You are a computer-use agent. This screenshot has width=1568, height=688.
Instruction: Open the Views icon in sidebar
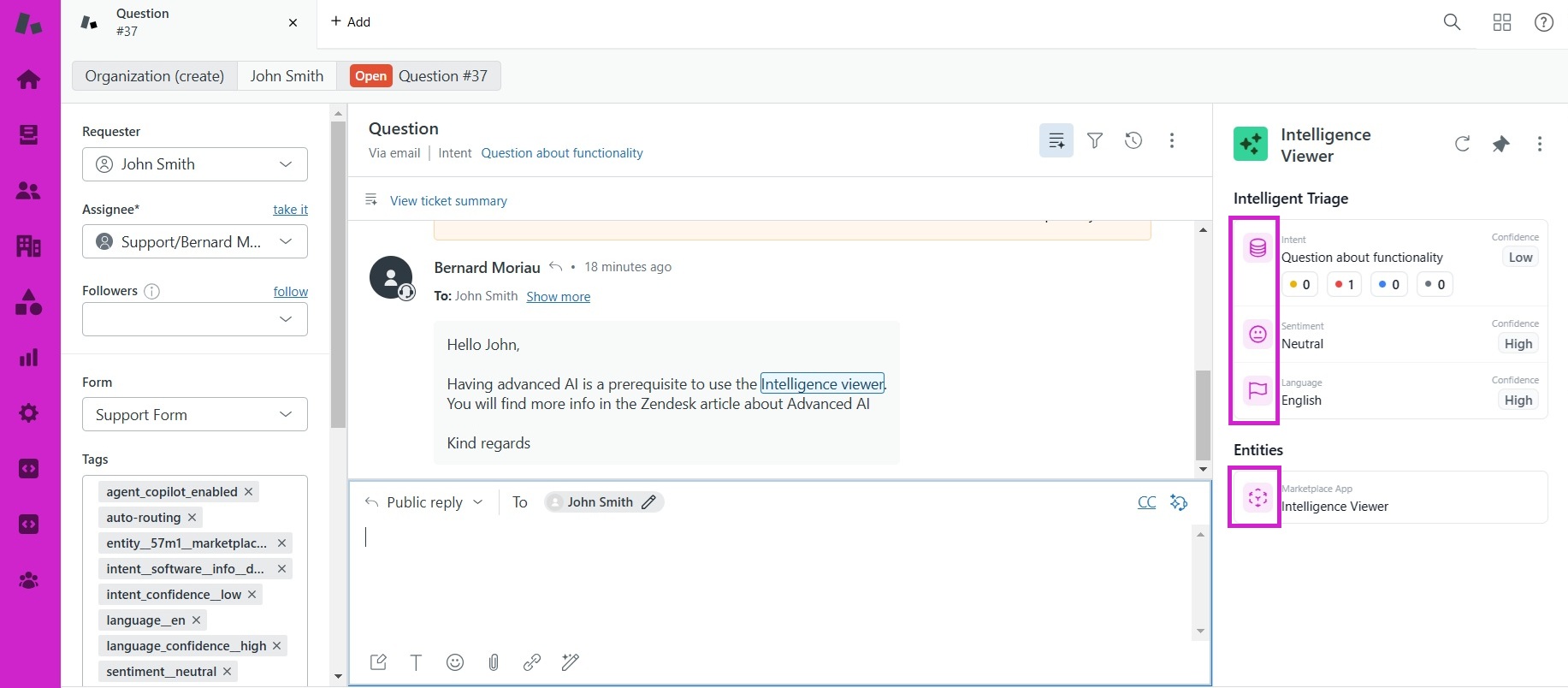pyautogui.click(x=29, y=135)
